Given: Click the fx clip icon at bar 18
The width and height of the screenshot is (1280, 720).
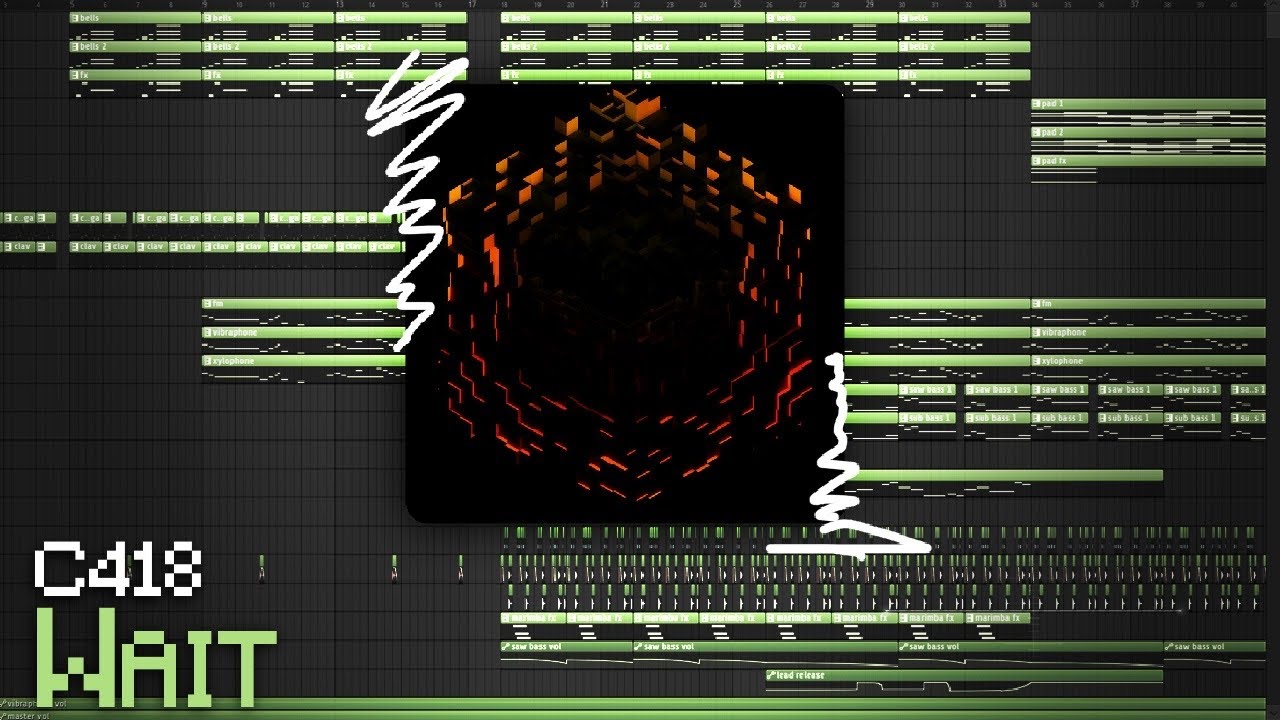Looking at the screenshot, I should click(x=506, y=75).
